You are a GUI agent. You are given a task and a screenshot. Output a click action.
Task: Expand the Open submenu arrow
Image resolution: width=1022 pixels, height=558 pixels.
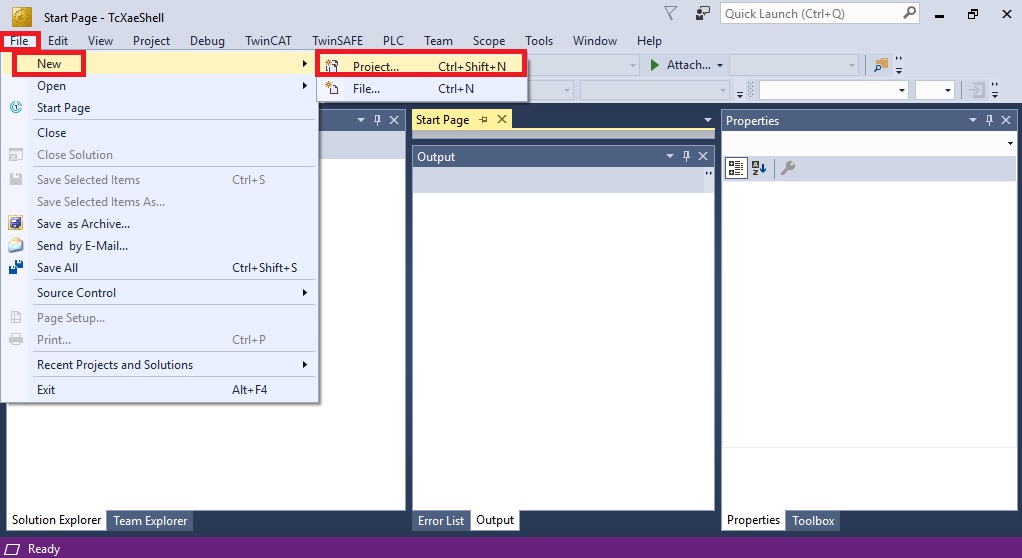click(x=304, y=85)
